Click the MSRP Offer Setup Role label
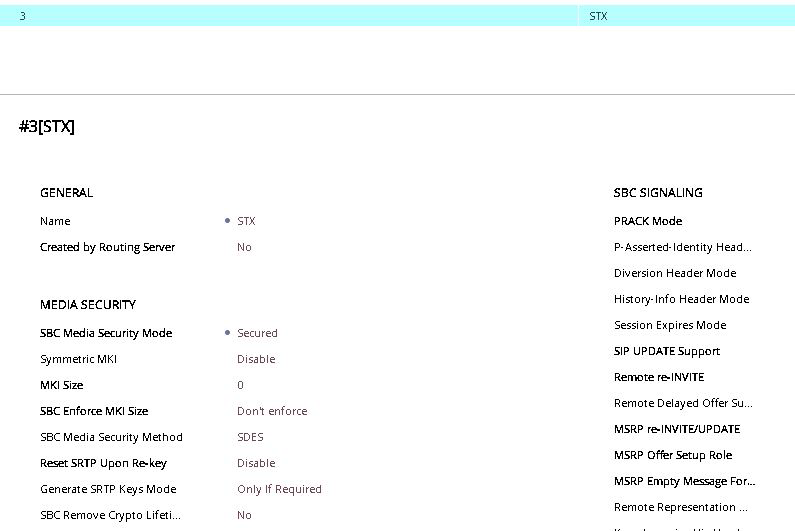795x531 pixels. (673, 455)
